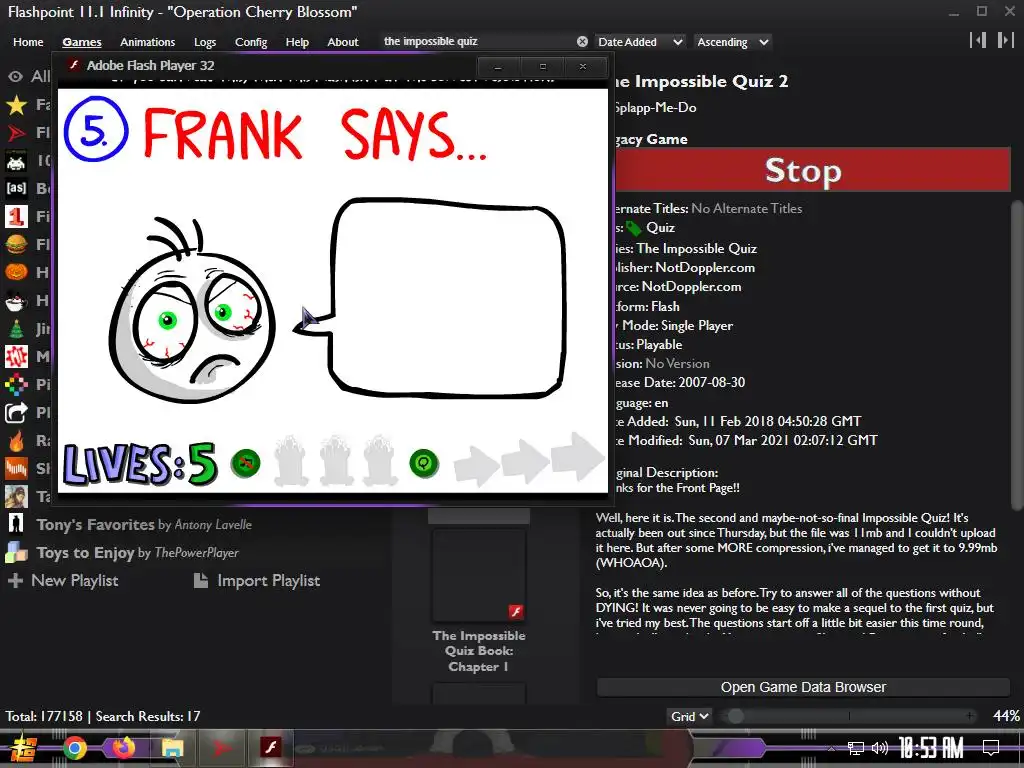Open the flame playlist icon
The image size is (1024, 768).
click(16, 441)
